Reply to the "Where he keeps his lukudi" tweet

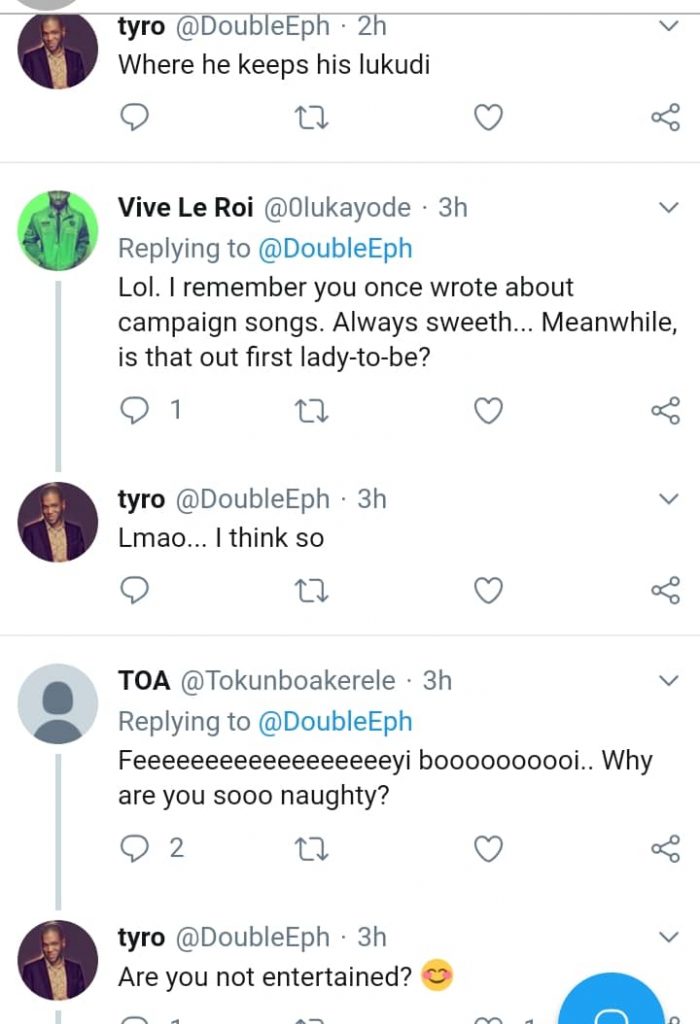134,119
